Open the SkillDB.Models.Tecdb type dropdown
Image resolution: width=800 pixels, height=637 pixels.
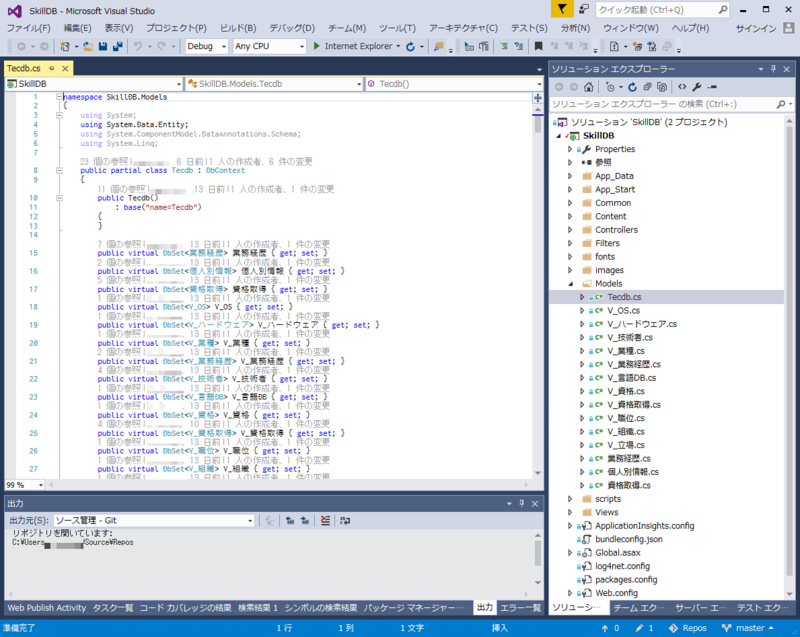[274, 84]
